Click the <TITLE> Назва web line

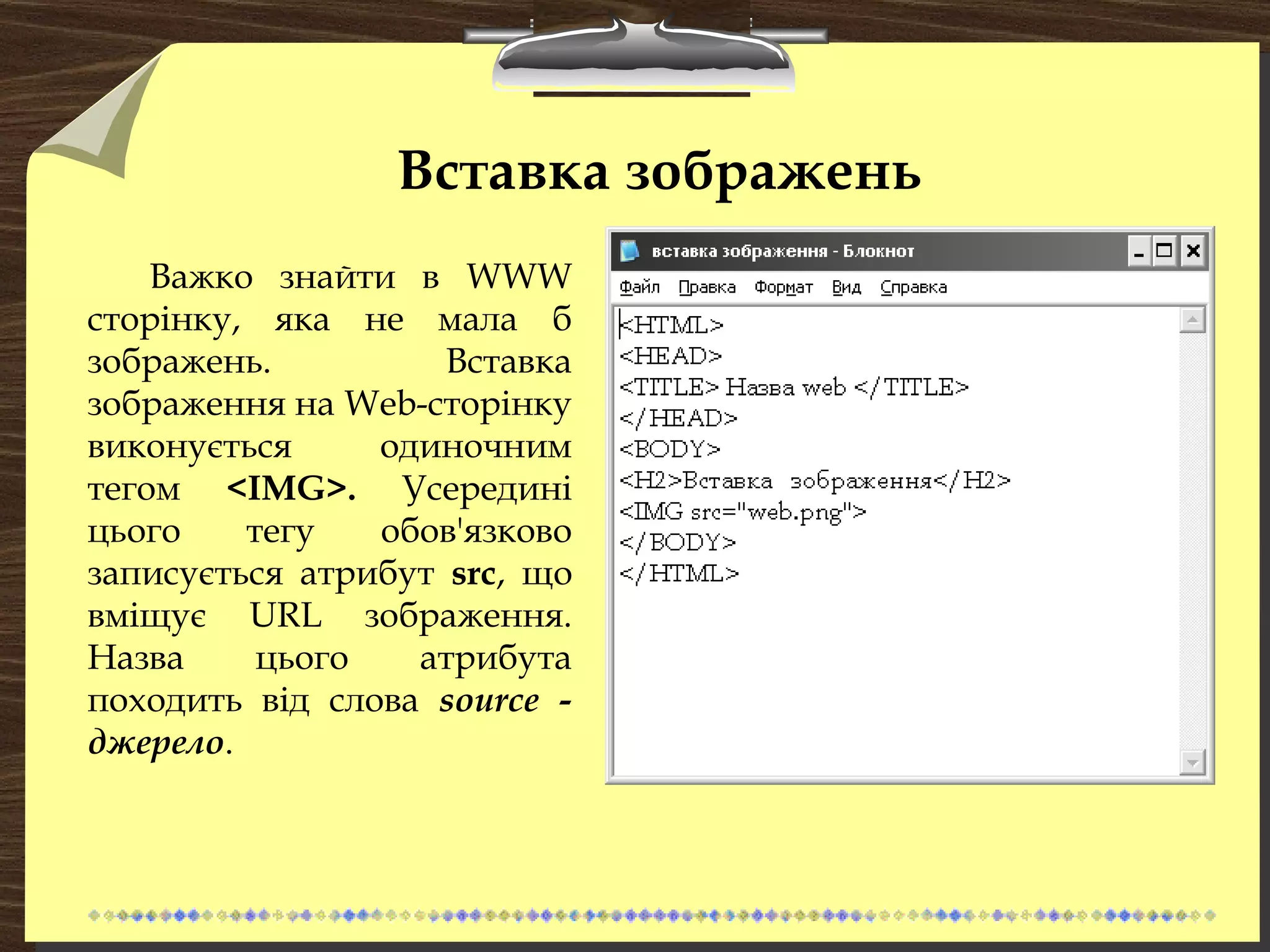pos(794,387)
